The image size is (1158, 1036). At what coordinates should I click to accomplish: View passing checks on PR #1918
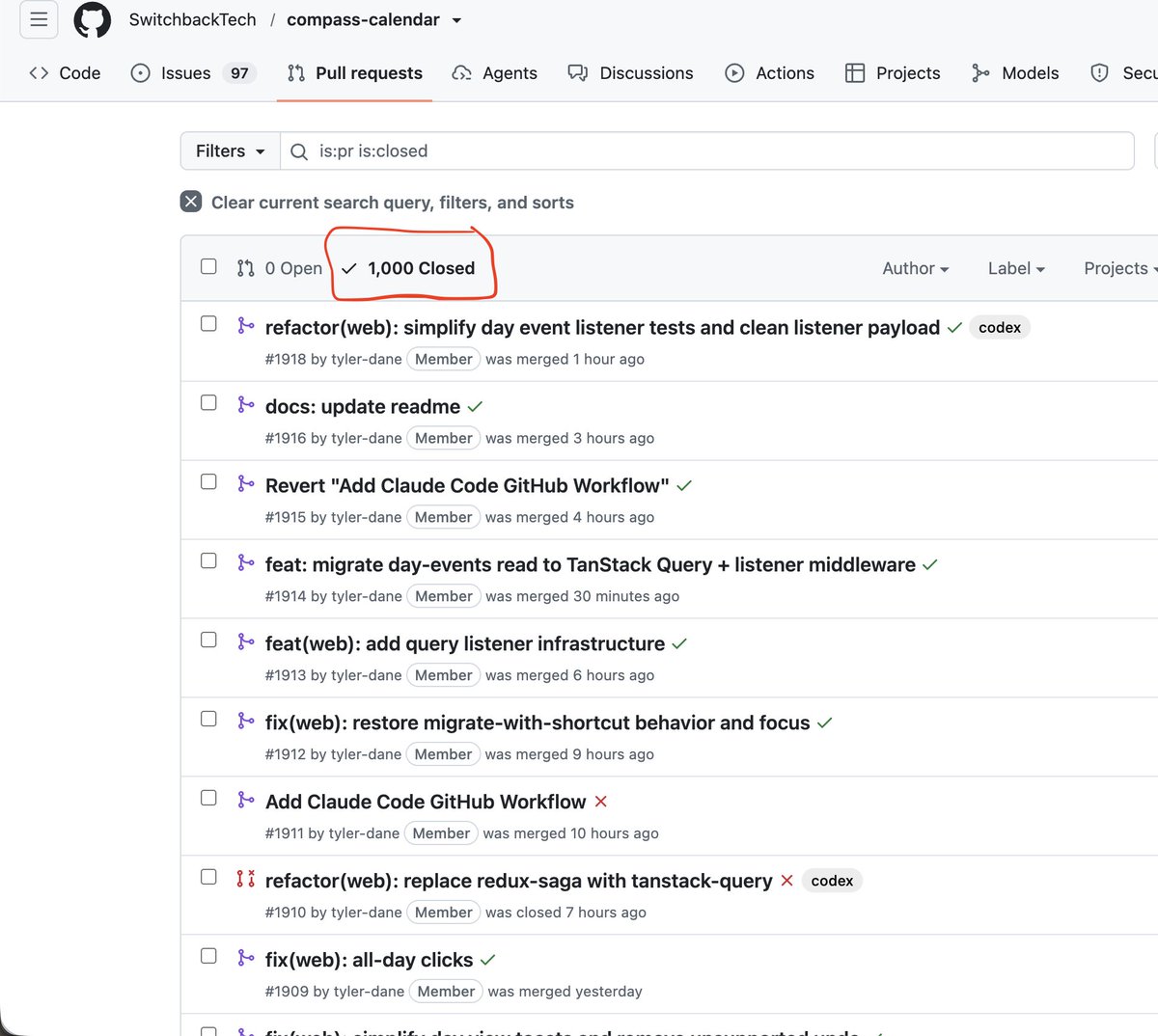tap(954, 328)
